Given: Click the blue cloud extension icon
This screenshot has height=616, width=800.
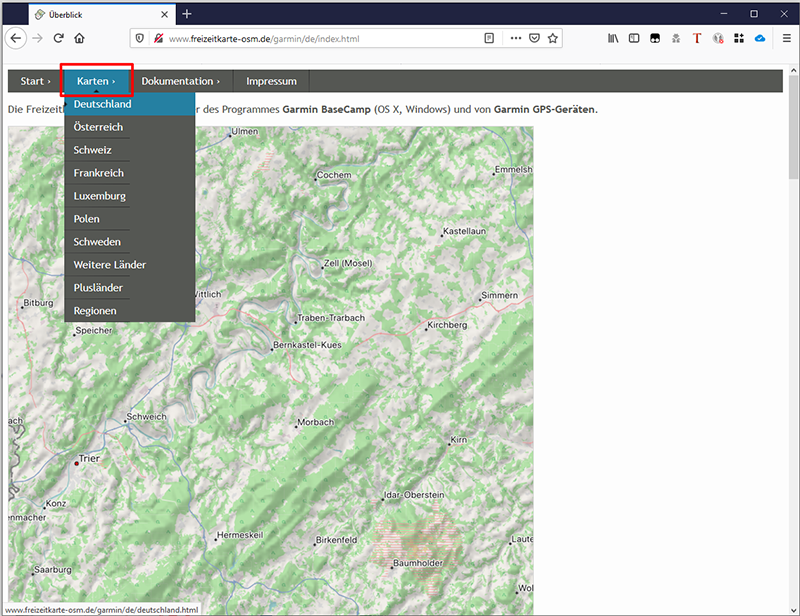Looking at the screenshot, I should click(760, 38).
